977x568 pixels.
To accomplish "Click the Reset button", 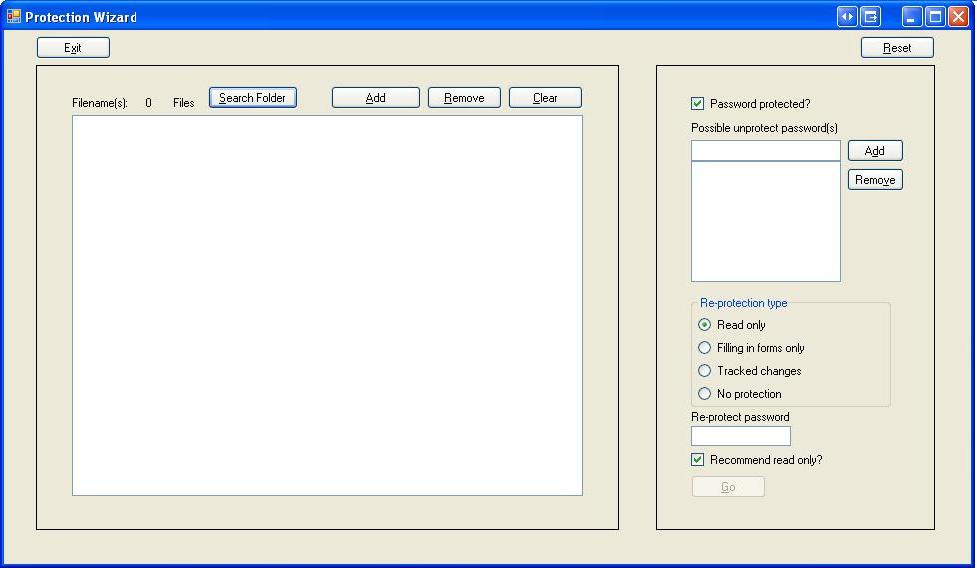I will 897,47.
